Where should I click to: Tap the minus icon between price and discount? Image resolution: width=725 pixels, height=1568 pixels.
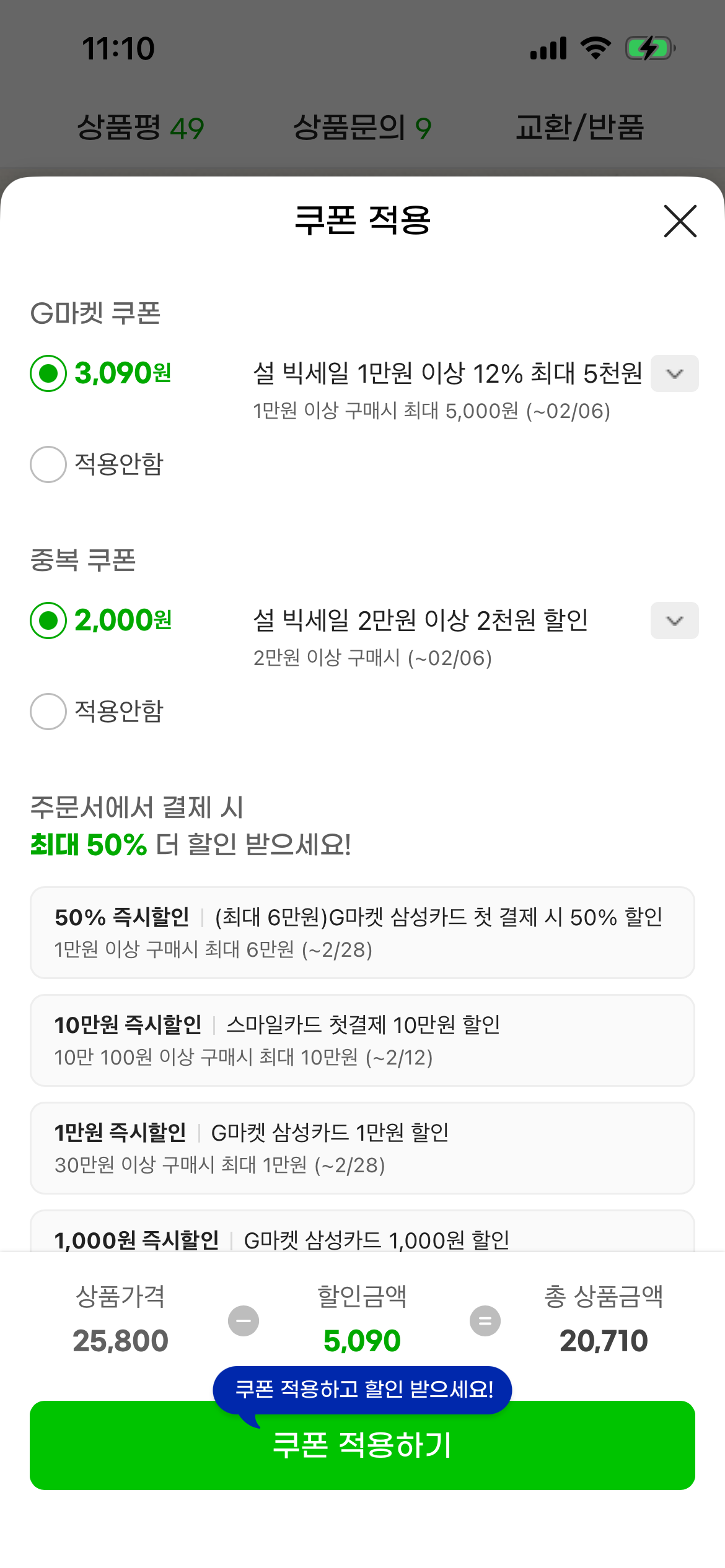[x=244, y=1320]
